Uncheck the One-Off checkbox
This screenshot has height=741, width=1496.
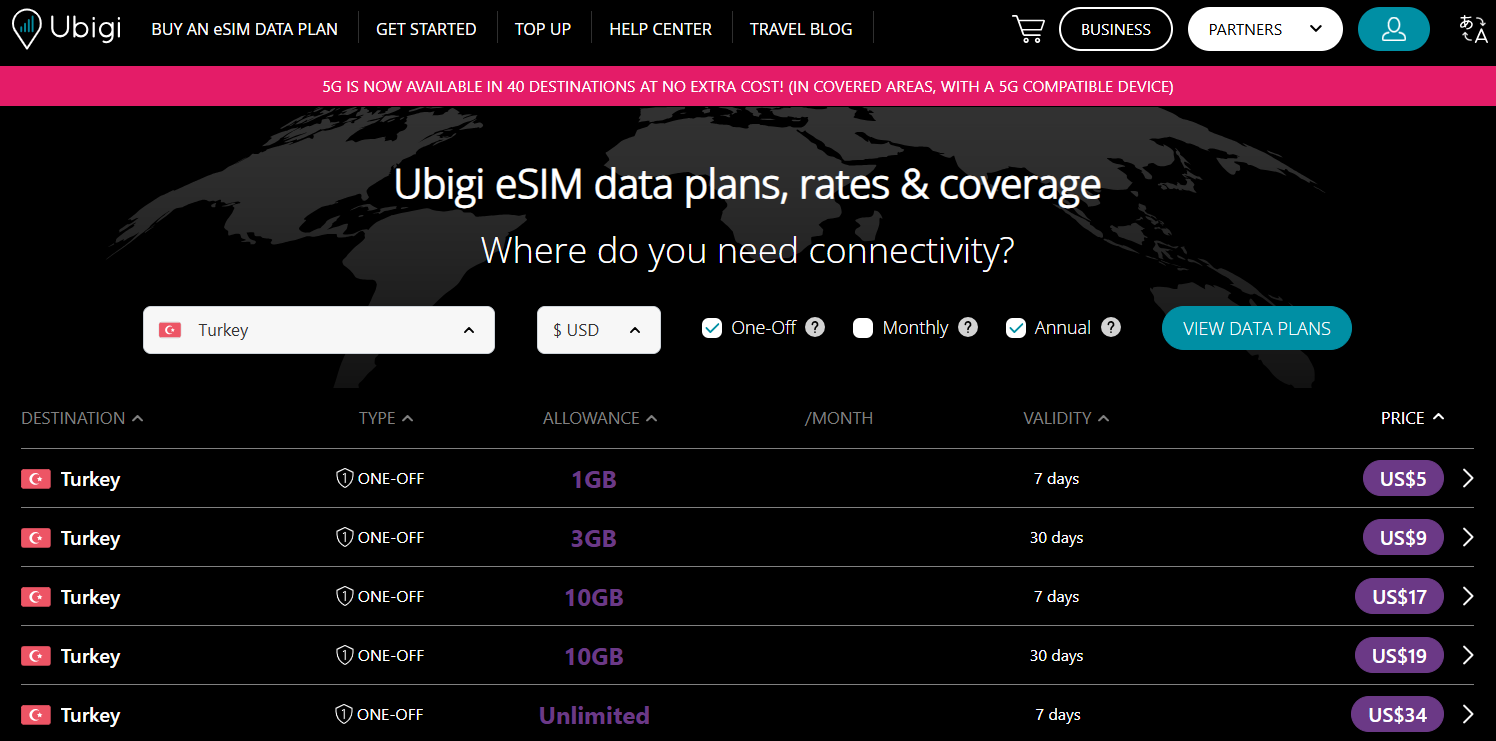tap(712, 328)
